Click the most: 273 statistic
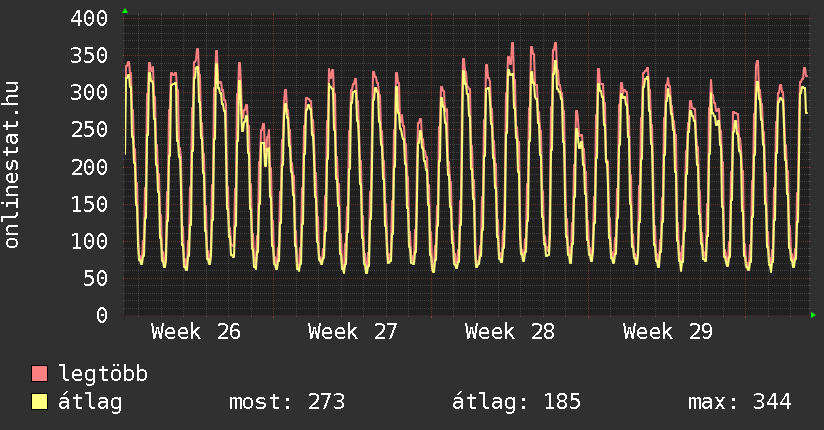The height and width of the screenshot is (430, 824). [x=287, y=402]
